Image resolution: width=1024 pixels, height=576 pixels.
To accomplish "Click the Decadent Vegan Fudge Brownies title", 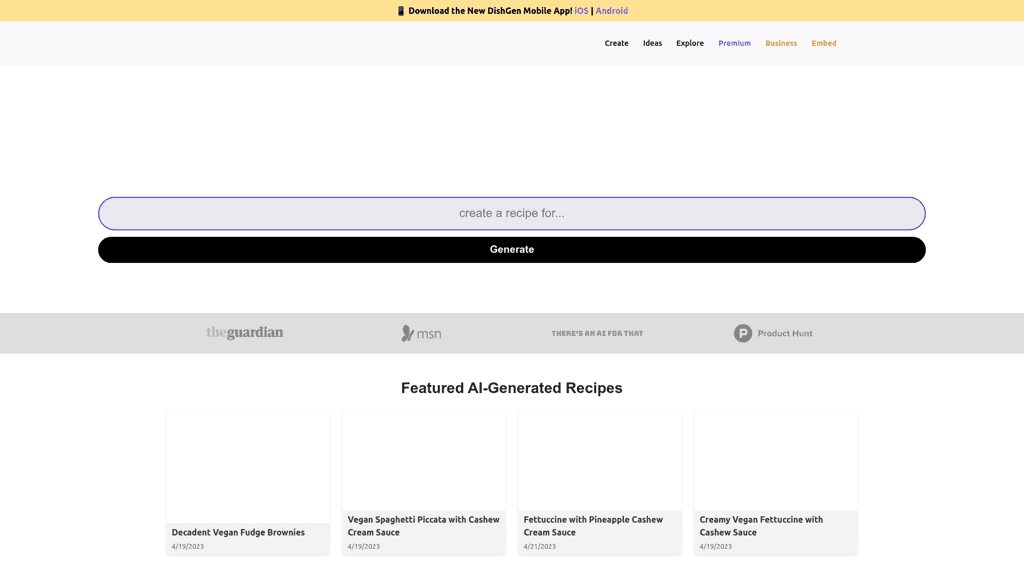I will 238,532.
